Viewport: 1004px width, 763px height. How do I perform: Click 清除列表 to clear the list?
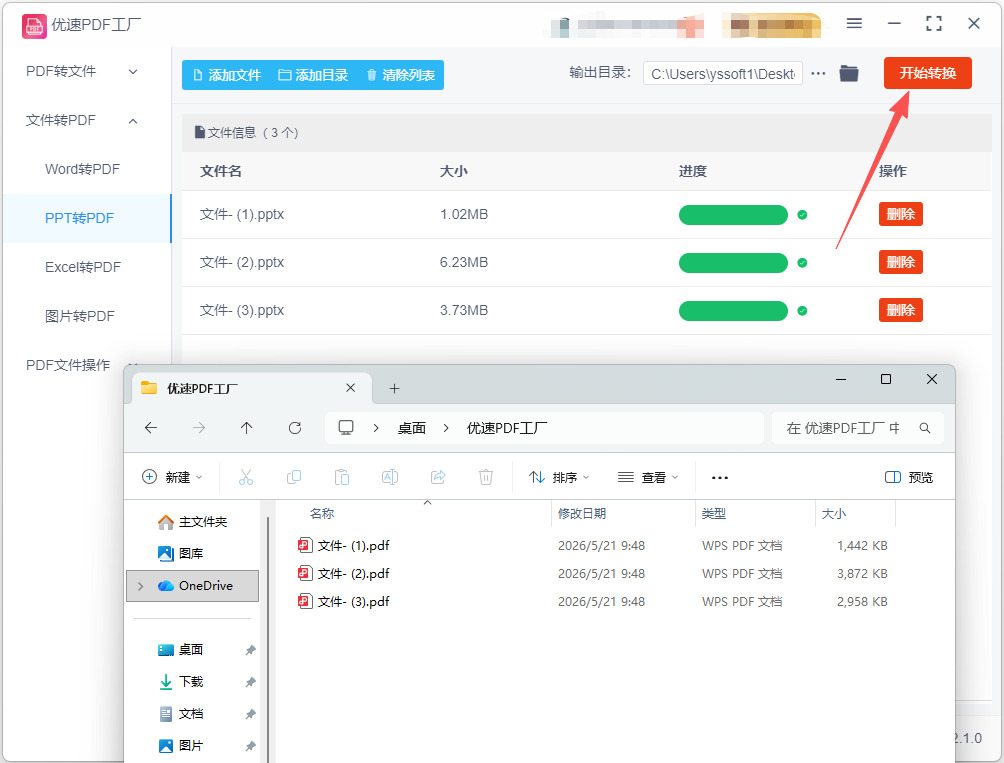click(x=400, y=75)
